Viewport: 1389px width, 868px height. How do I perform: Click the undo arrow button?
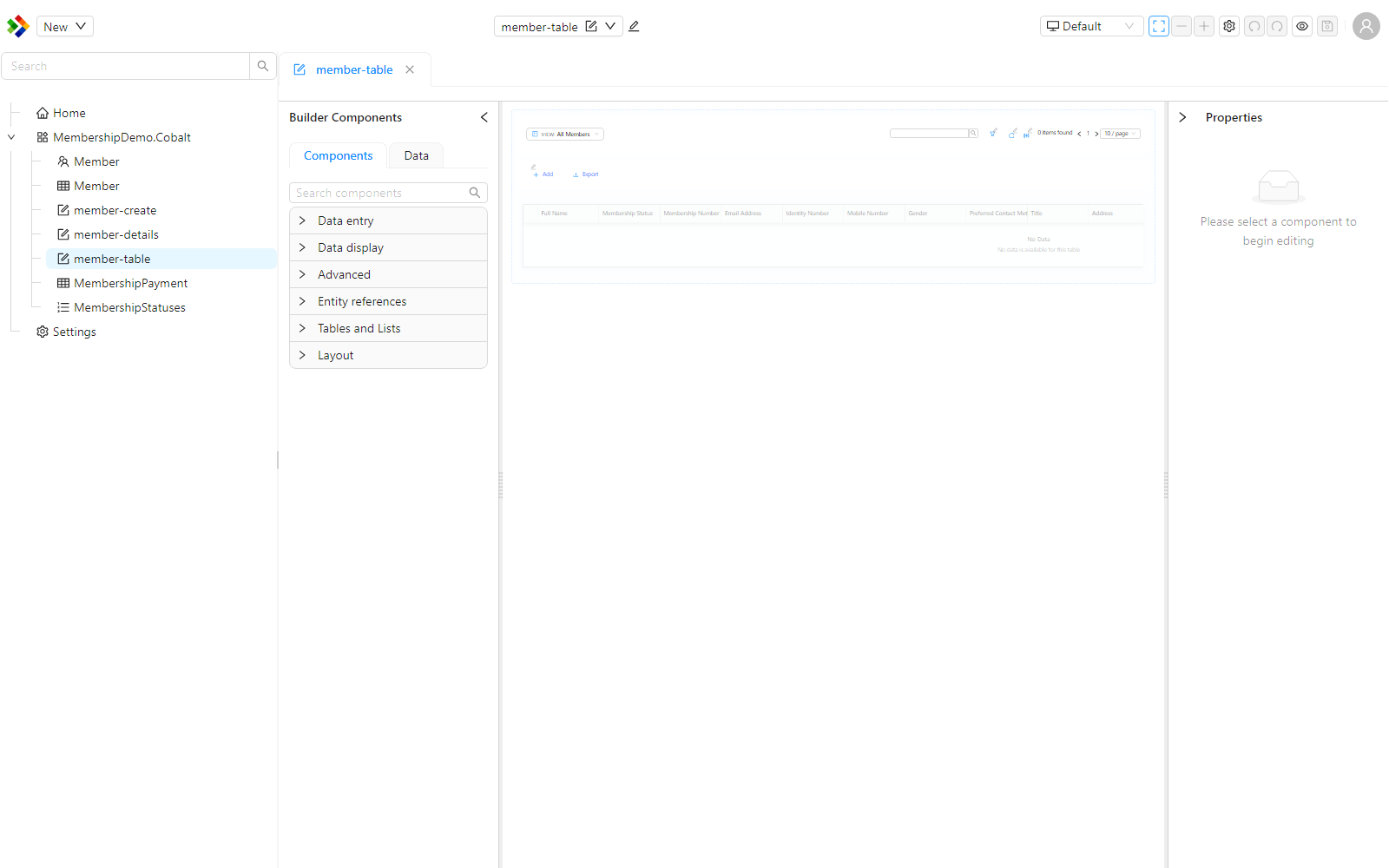tap(1254, 26)
